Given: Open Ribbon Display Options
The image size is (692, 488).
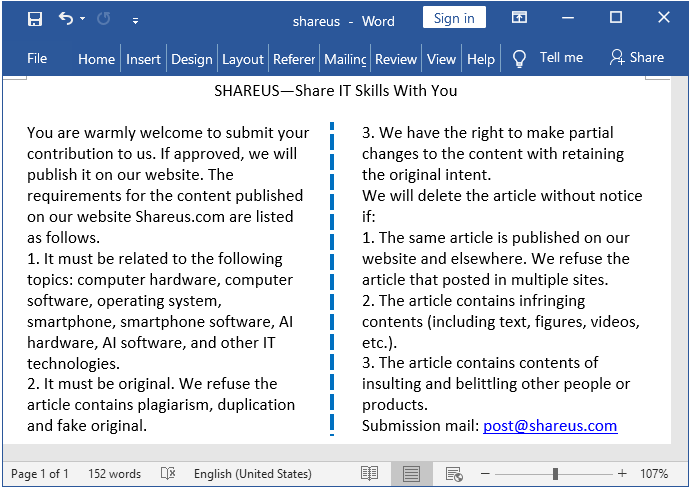Looking at the screenshot, I should (519, 18).
